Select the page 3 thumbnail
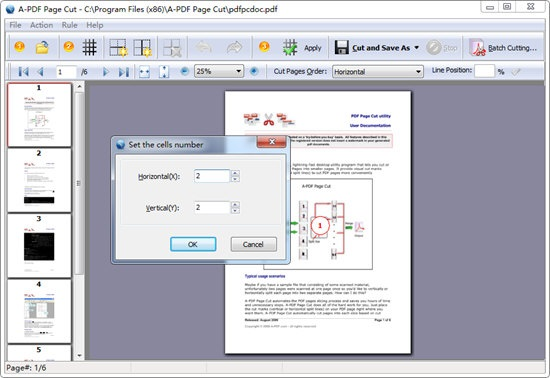Image resolution: width=552 pixels, height=380 pixels. pyautogui.click(x=39, y=245)
